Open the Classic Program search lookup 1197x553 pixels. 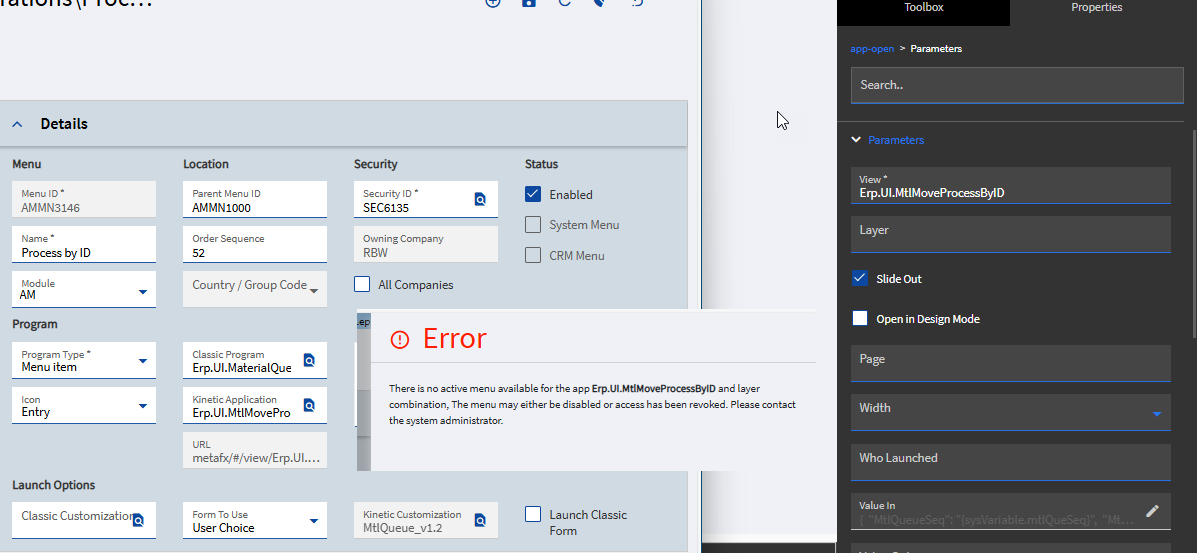point(309,361)
